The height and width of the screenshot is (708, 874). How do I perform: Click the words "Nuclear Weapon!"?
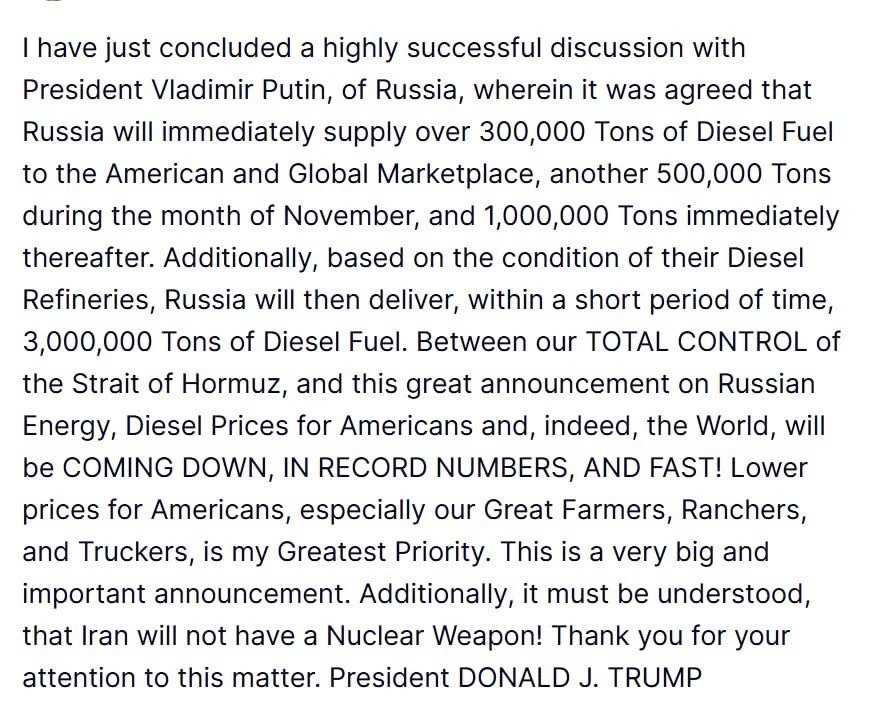(x=434, y=636)
